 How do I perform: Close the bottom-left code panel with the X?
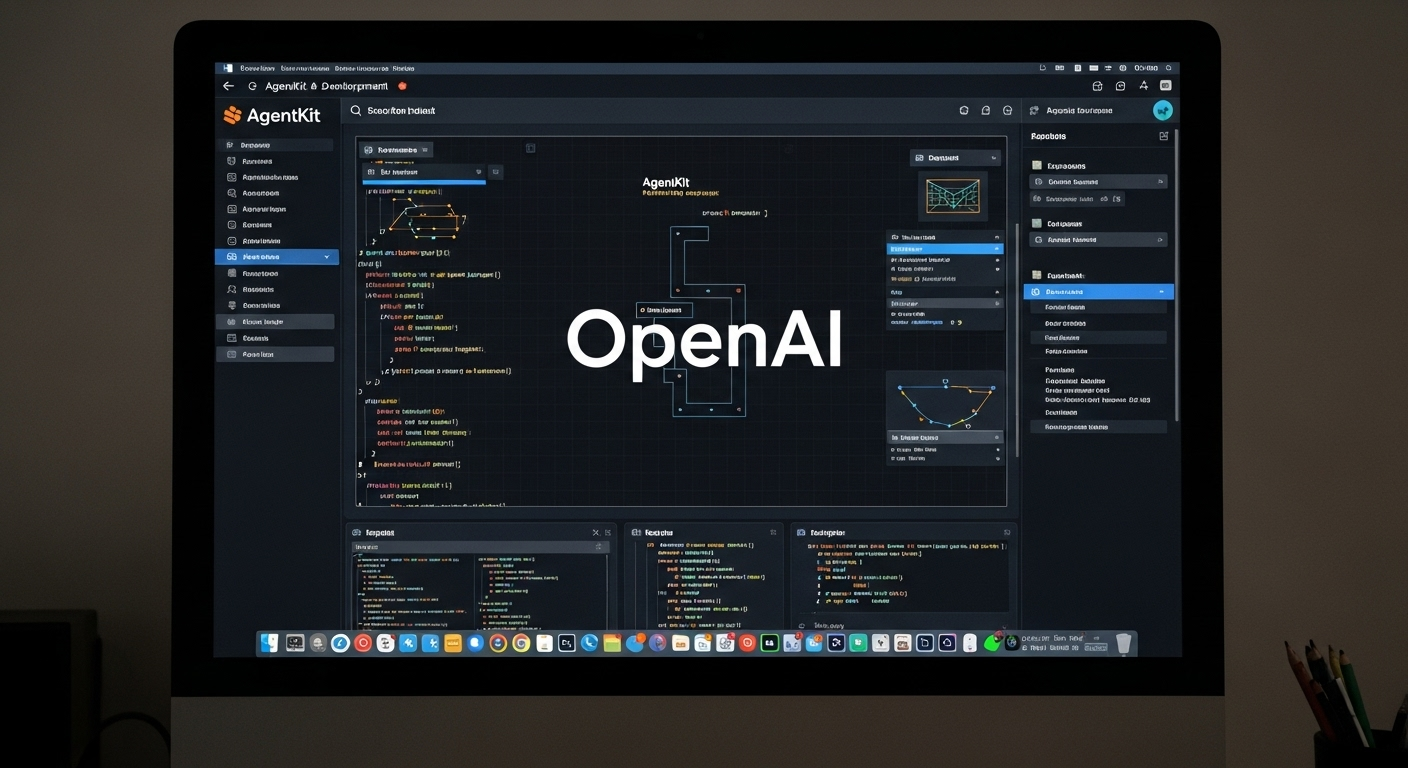tap(596, 533)
